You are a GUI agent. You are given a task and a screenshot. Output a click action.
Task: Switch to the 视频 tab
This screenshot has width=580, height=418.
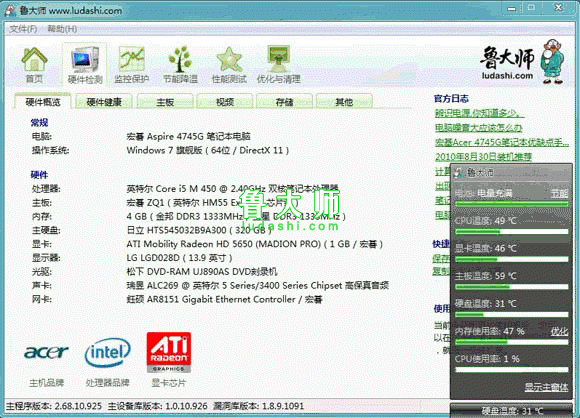pyautogui.click(x=225, y=102)
